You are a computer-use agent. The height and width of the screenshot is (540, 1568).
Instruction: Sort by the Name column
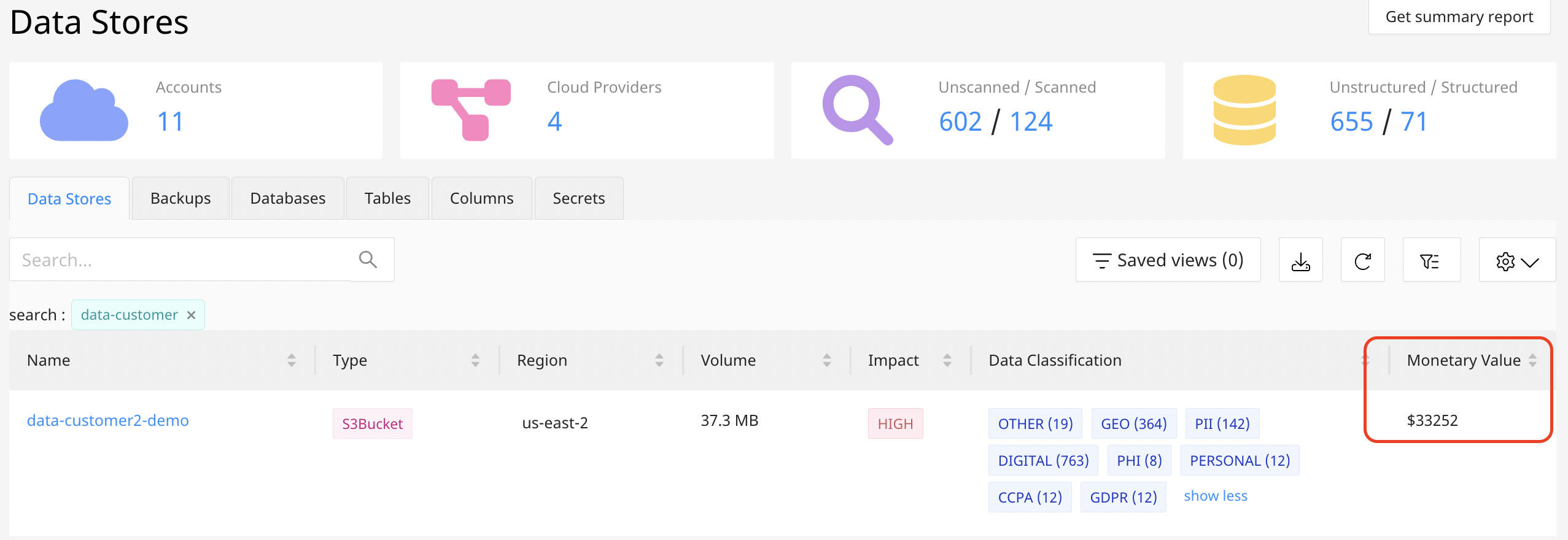click(x=291, y=360)
